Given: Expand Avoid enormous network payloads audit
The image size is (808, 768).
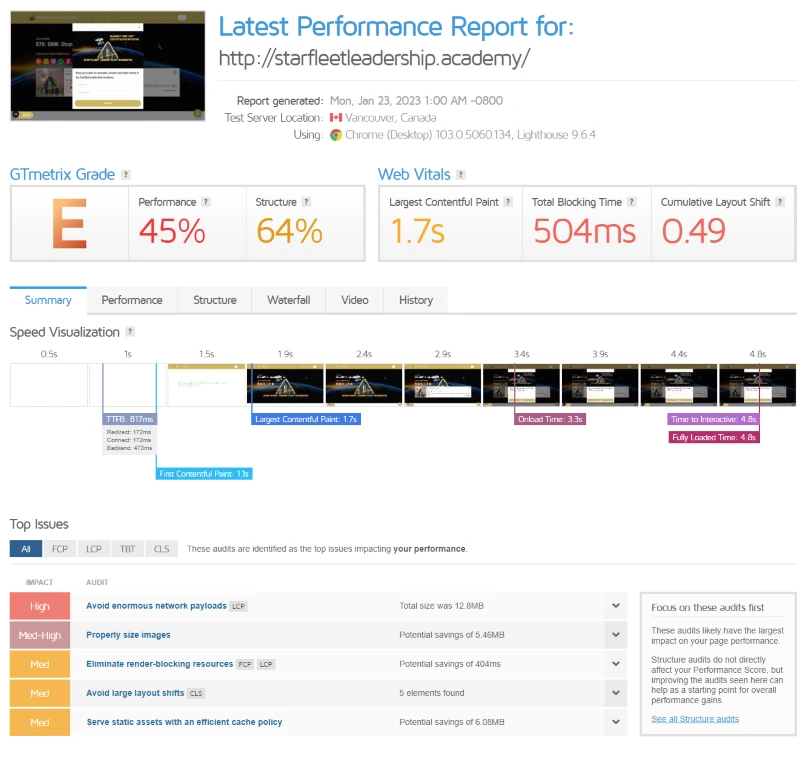Looking at the screenshot, I should coord(616,606).
